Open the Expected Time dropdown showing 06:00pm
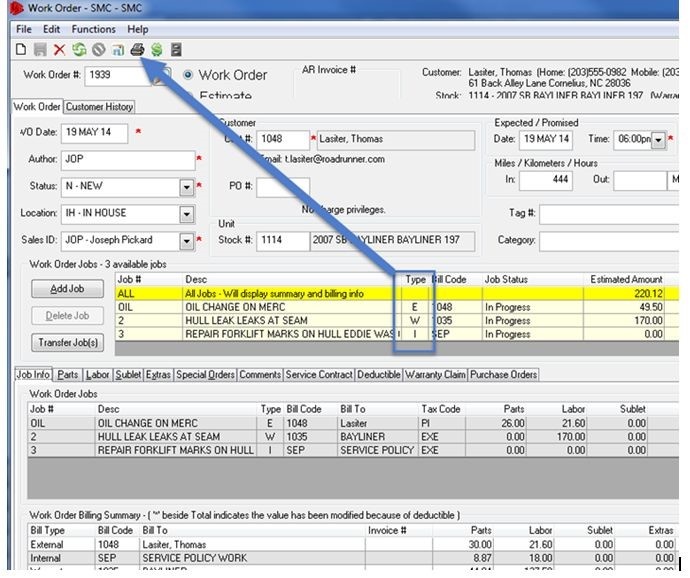The width and height of the screenshot is (690, 578). tap(658, 140)
